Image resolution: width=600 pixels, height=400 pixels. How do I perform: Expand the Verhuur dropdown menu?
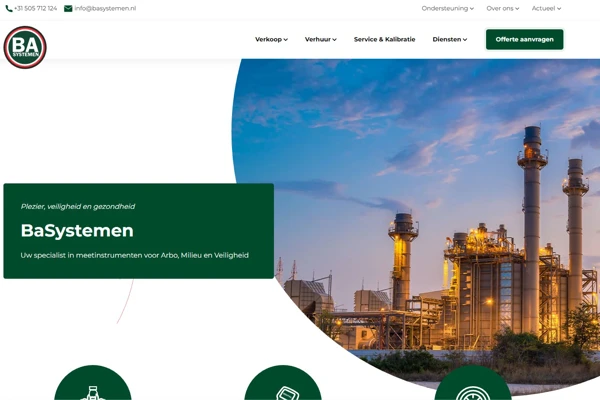(x=320, y=39)
